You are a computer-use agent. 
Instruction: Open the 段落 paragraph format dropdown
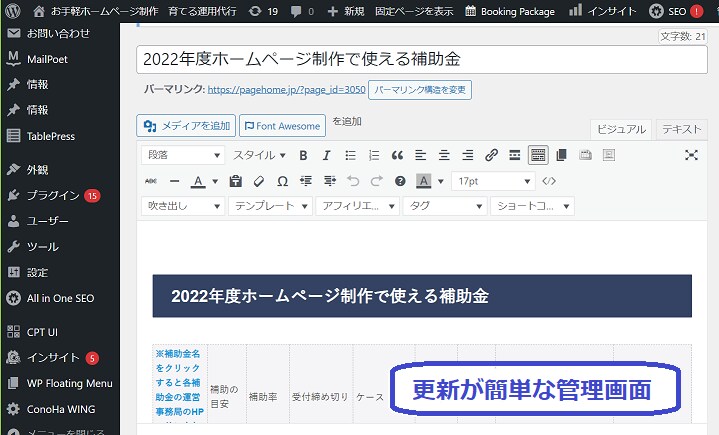click(183, 155)
